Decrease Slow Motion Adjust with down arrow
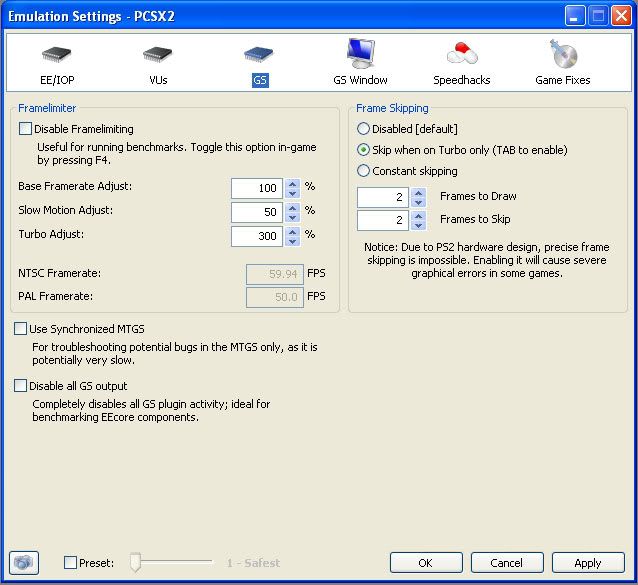Viewport: 638px width, 585px height. click(x=292, y=217)
